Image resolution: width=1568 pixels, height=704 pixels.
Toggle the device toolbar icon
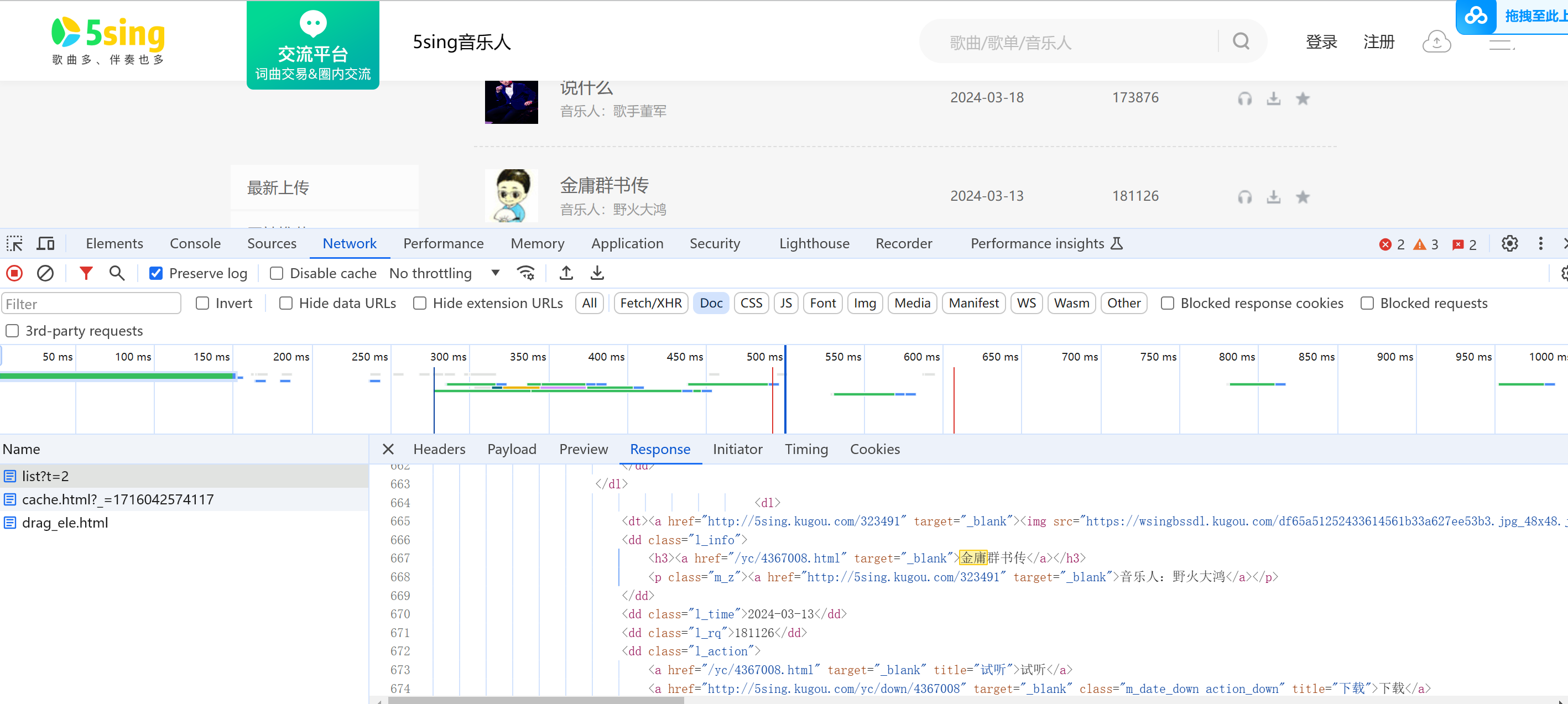[46, 243]
